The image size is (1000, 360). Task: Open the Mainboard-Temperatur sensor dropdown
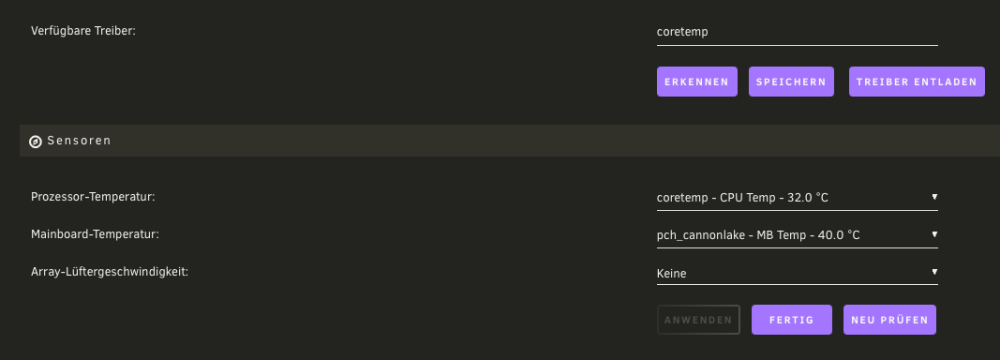tap(797, 236)
